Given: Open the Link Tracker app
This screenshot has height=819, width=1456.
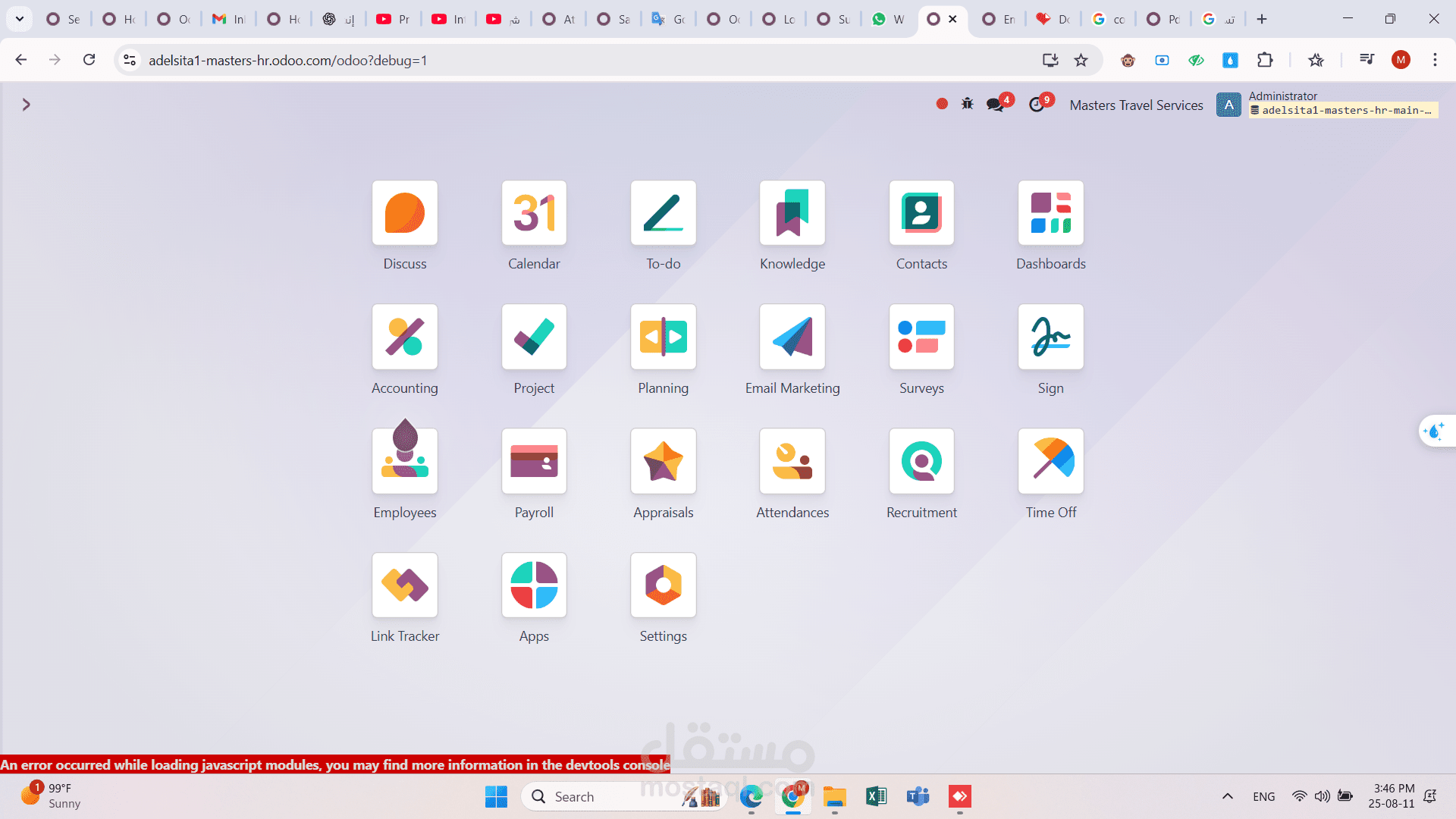Looking at the screenshot, I should pyautogui.click(x=405, y=585).
